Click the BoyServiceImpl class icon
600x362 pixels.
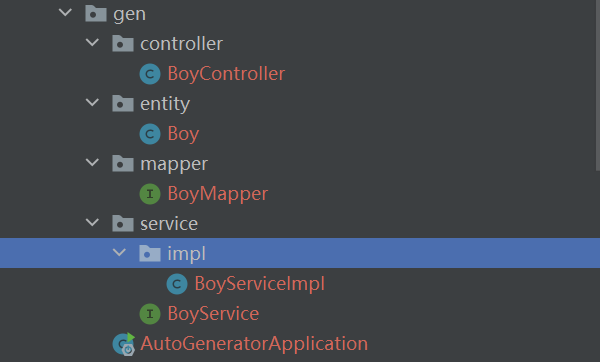177,284
